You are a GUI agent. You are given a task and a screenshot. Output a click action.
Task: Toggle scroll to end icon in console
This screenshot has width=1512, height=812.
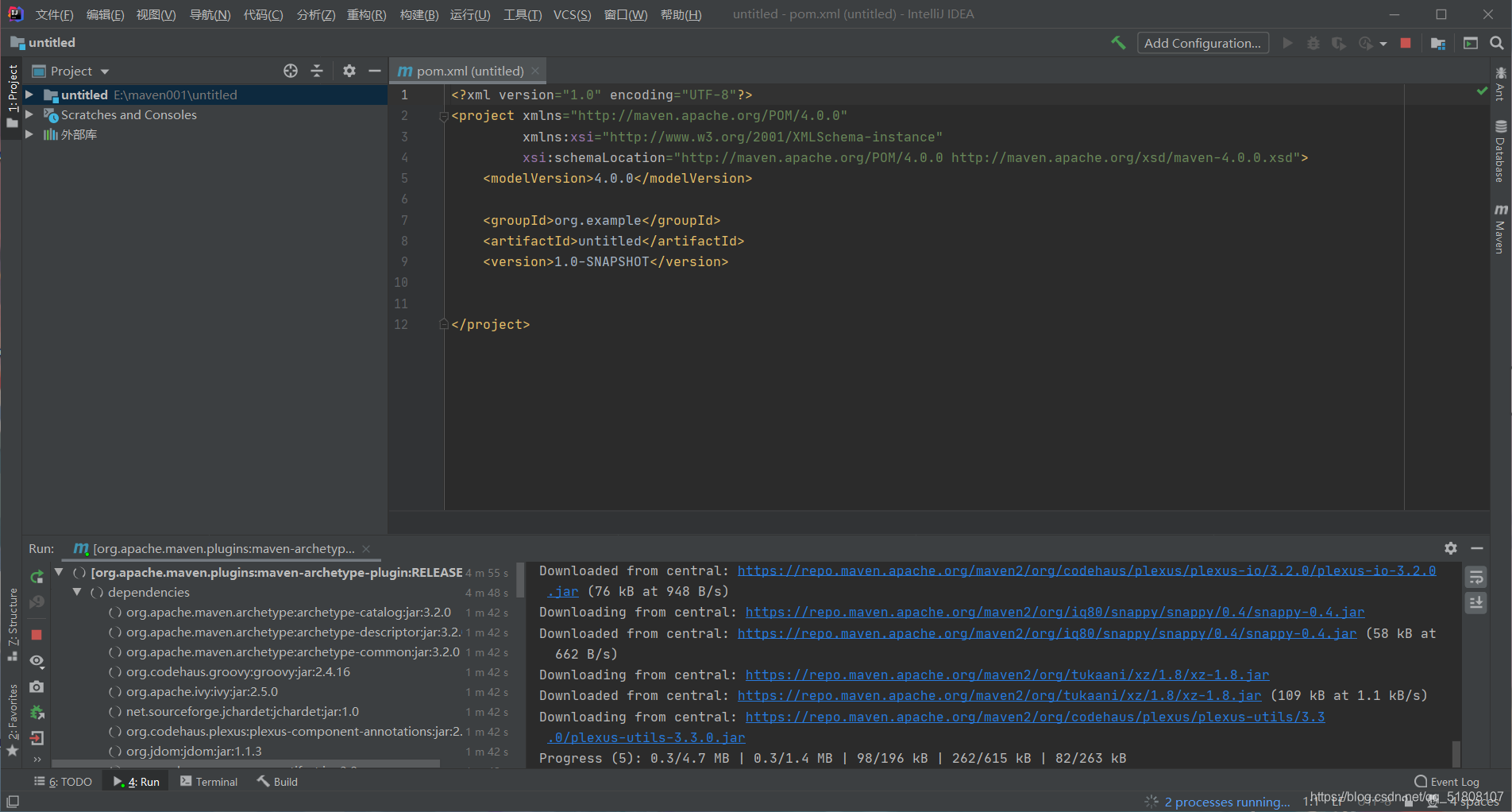(1476, 603)
